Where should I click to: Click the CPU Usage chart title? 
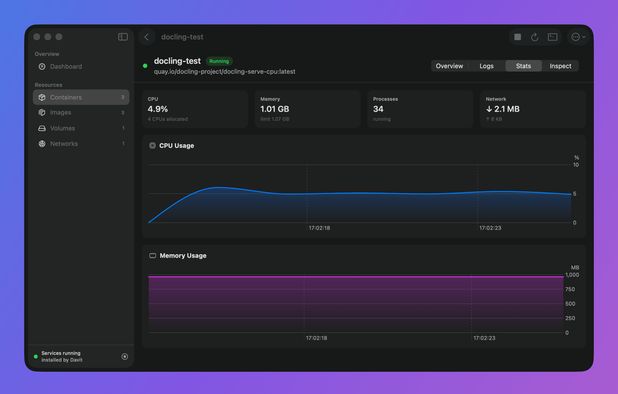pyautogui.click(x=177, y=146)
